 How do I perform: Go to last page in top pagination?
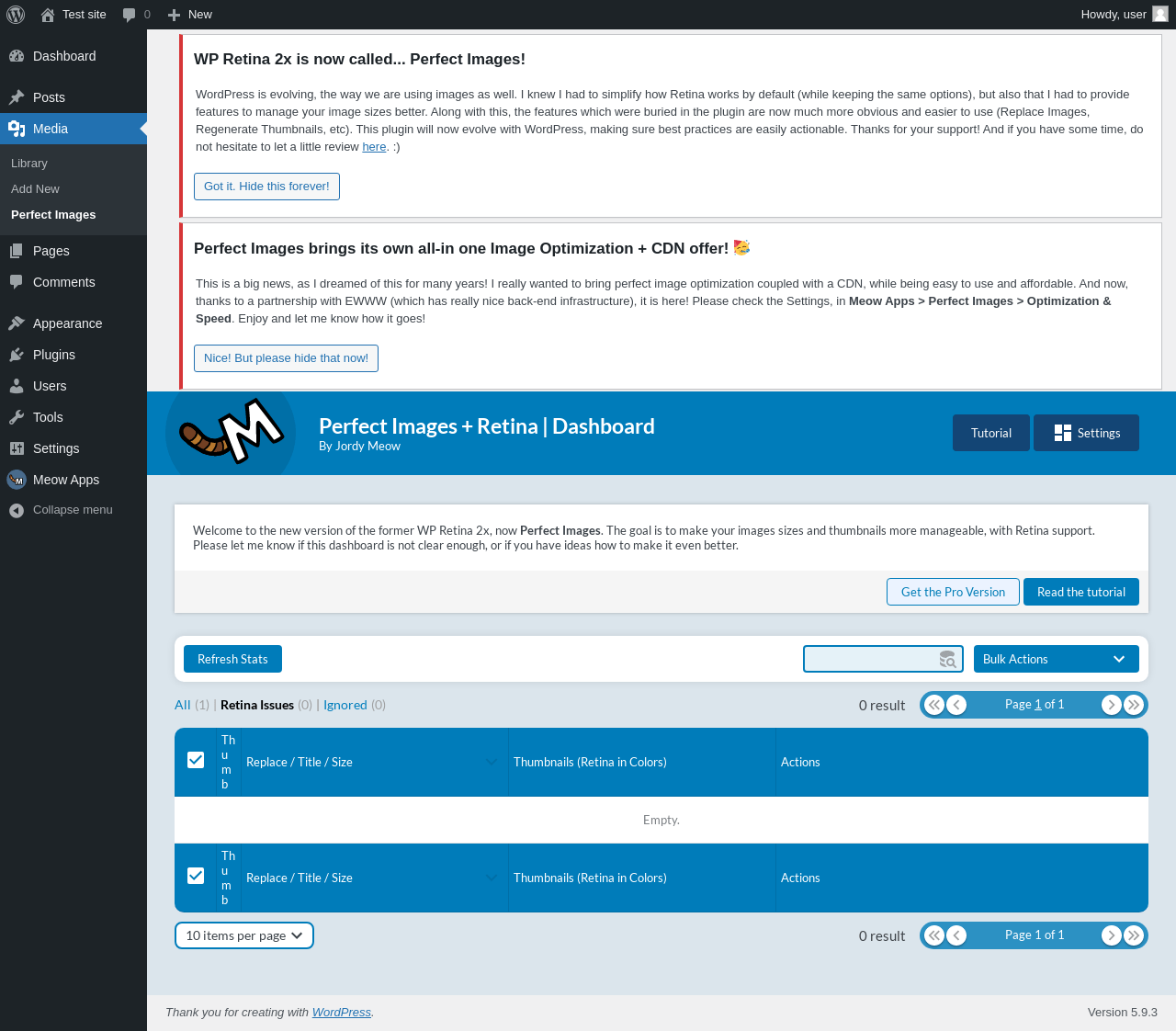tap(1134, 705)
